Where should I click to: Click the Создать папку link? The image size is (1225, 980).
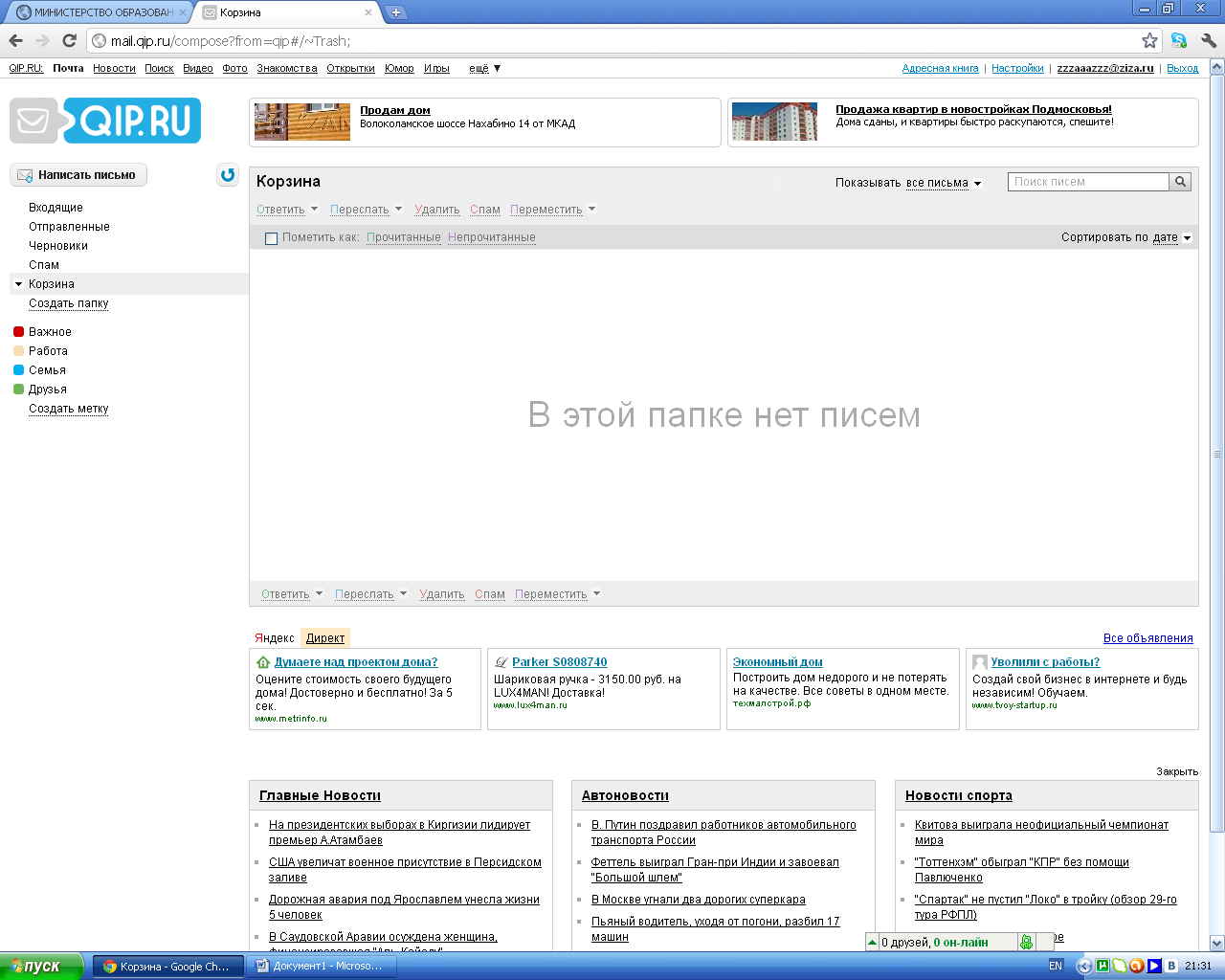[x=69, y=303]
